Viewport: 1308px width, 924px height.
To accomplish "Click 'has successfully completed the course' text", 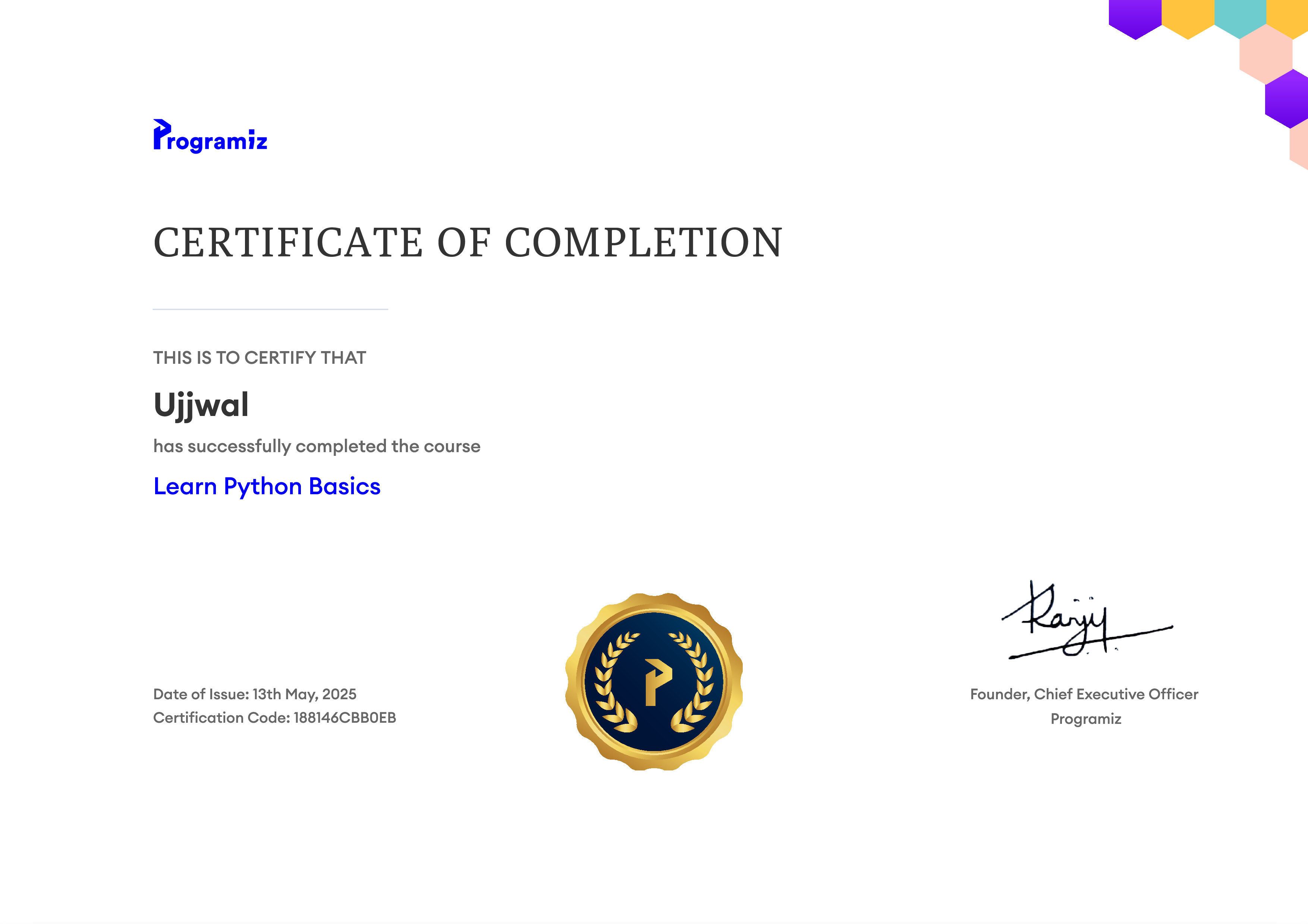I will point(317,446).
